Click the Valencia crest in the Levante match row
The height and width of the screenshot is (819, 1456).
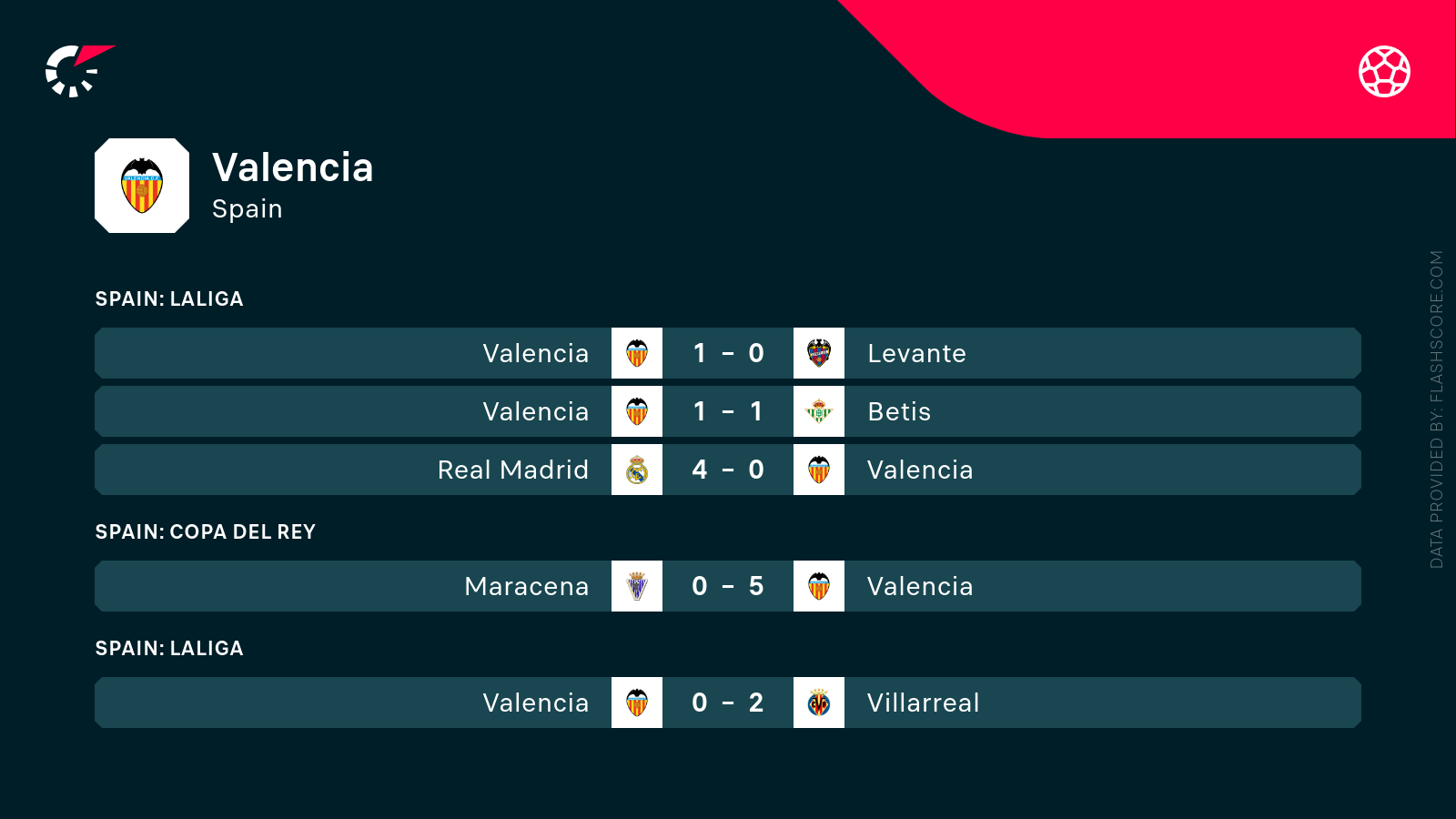tap(637, 353)
